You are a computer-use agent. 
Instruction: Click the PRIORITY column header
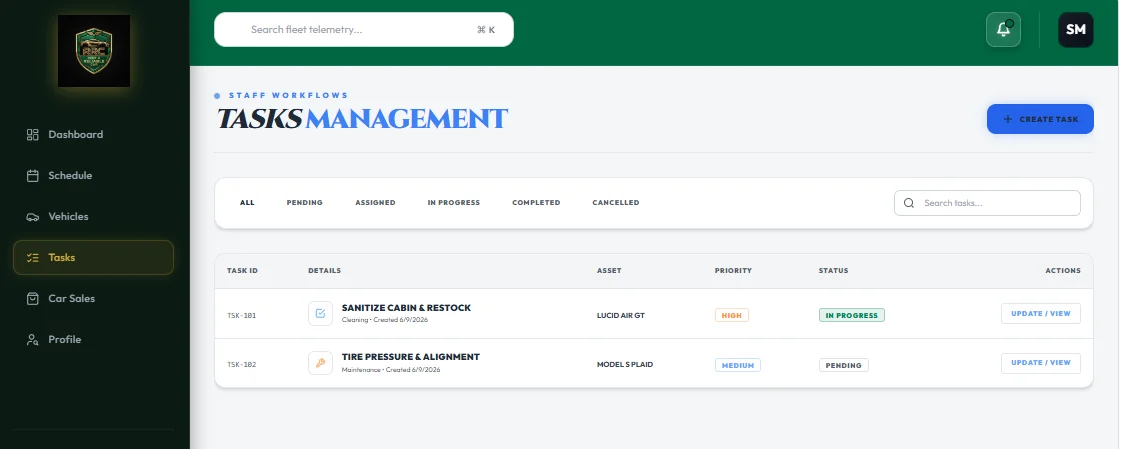[734, 271]
